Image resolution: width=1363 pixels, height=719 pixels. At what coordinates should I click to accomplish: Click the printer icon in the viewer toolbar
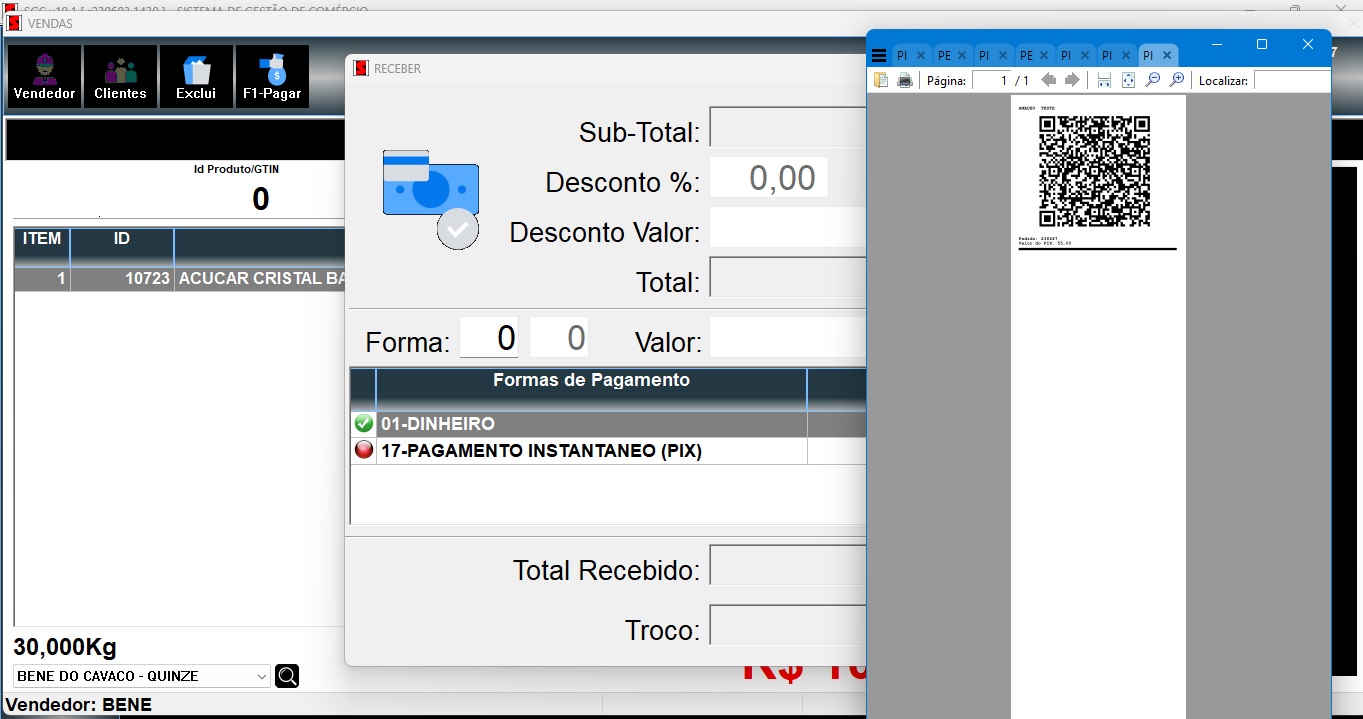905,80
